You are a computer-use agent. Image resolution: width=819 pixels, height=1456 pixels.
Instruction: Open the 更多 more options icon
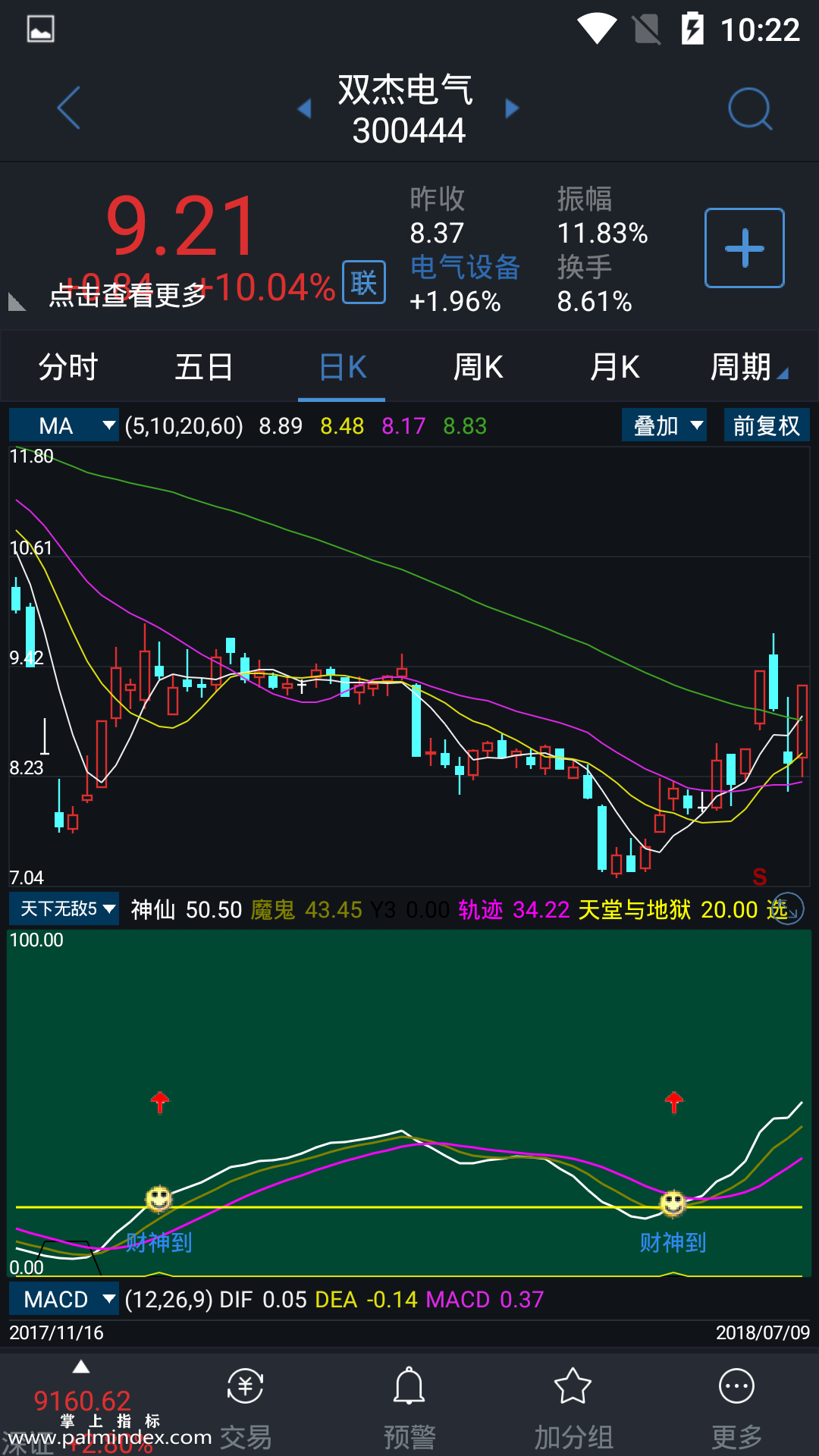click(736, 1409)
